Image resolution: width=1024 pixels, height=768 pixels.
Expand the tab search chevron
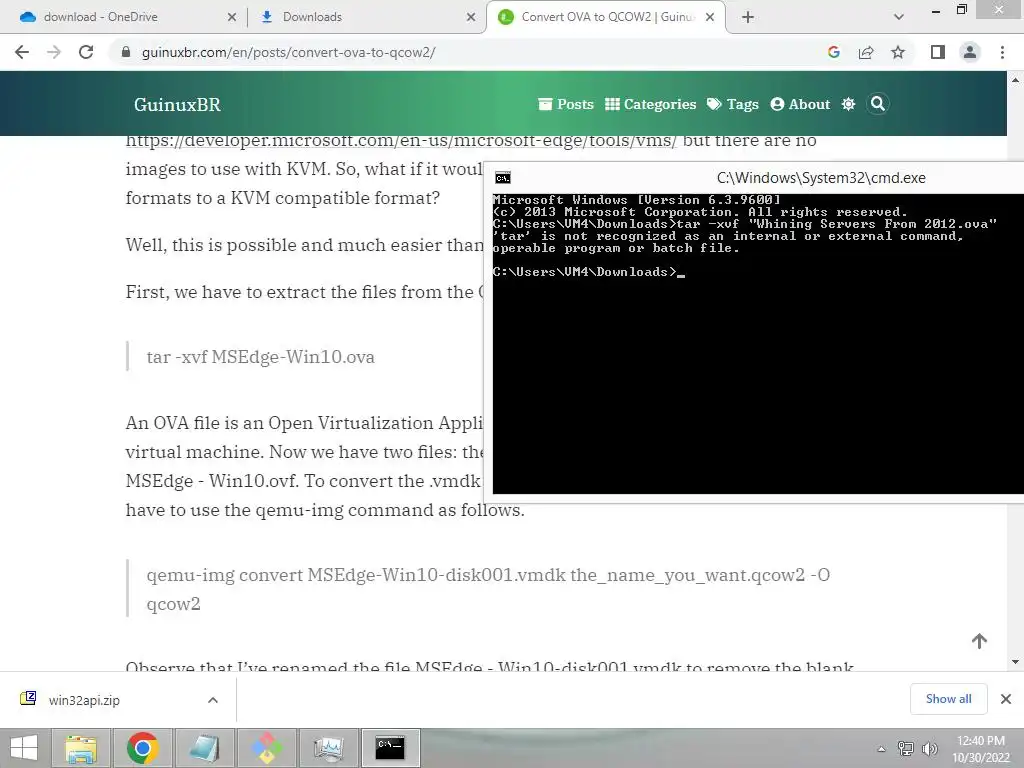coord(899,17)
